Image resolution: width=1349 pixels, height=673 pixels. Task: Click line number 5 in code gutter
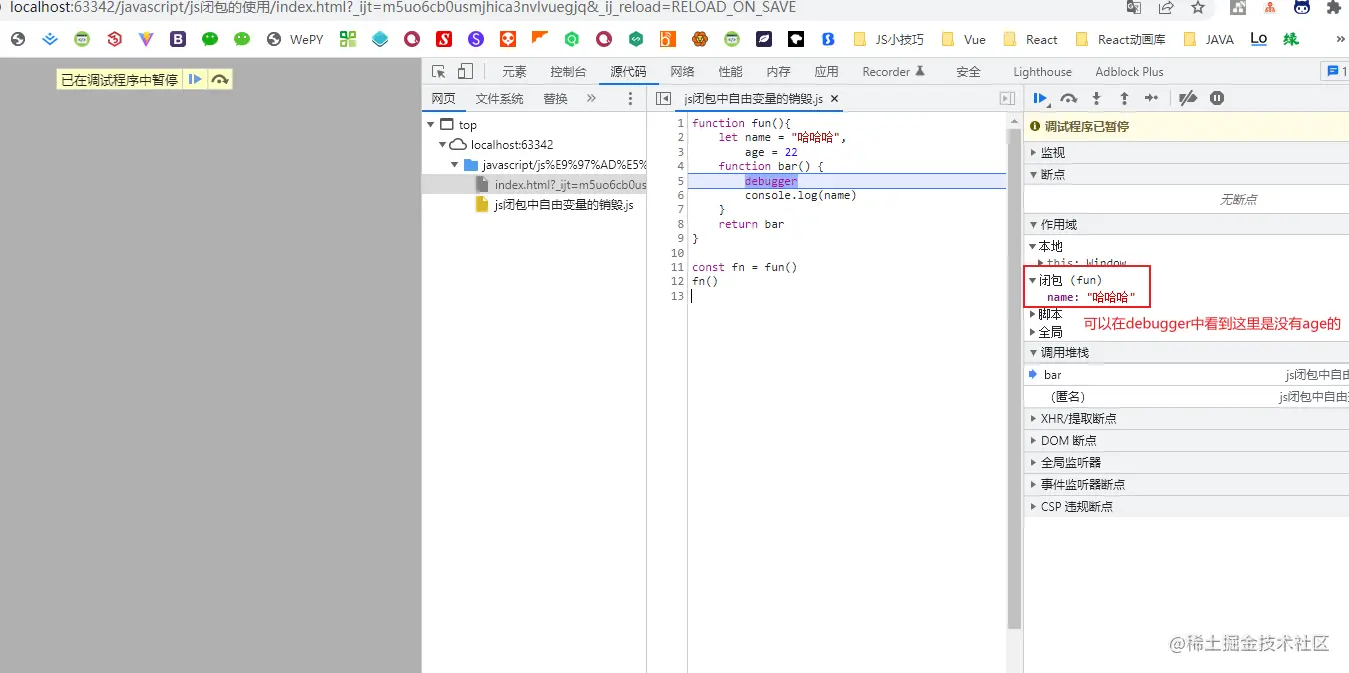pos(680,181)
